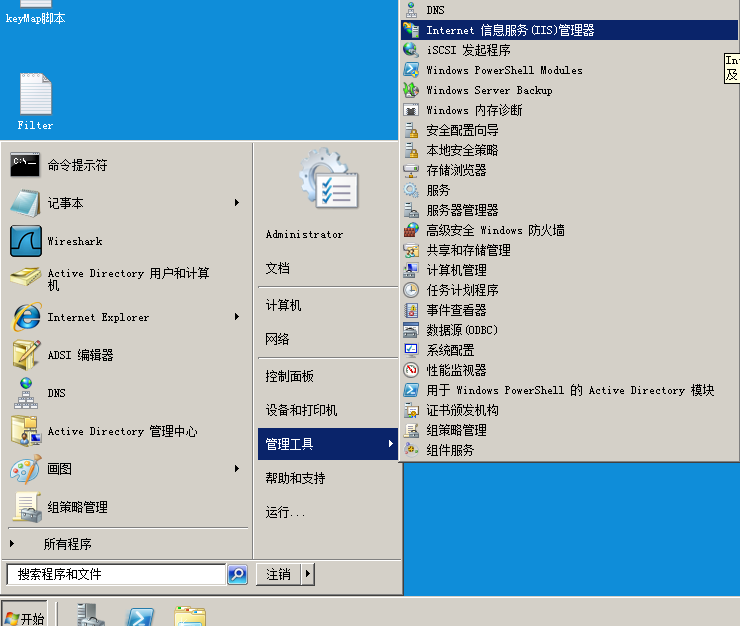Select the PowerShell Active Directory 模块 entry
The image size is (740, 626).
pyautogui.click(x=569, y=390)
